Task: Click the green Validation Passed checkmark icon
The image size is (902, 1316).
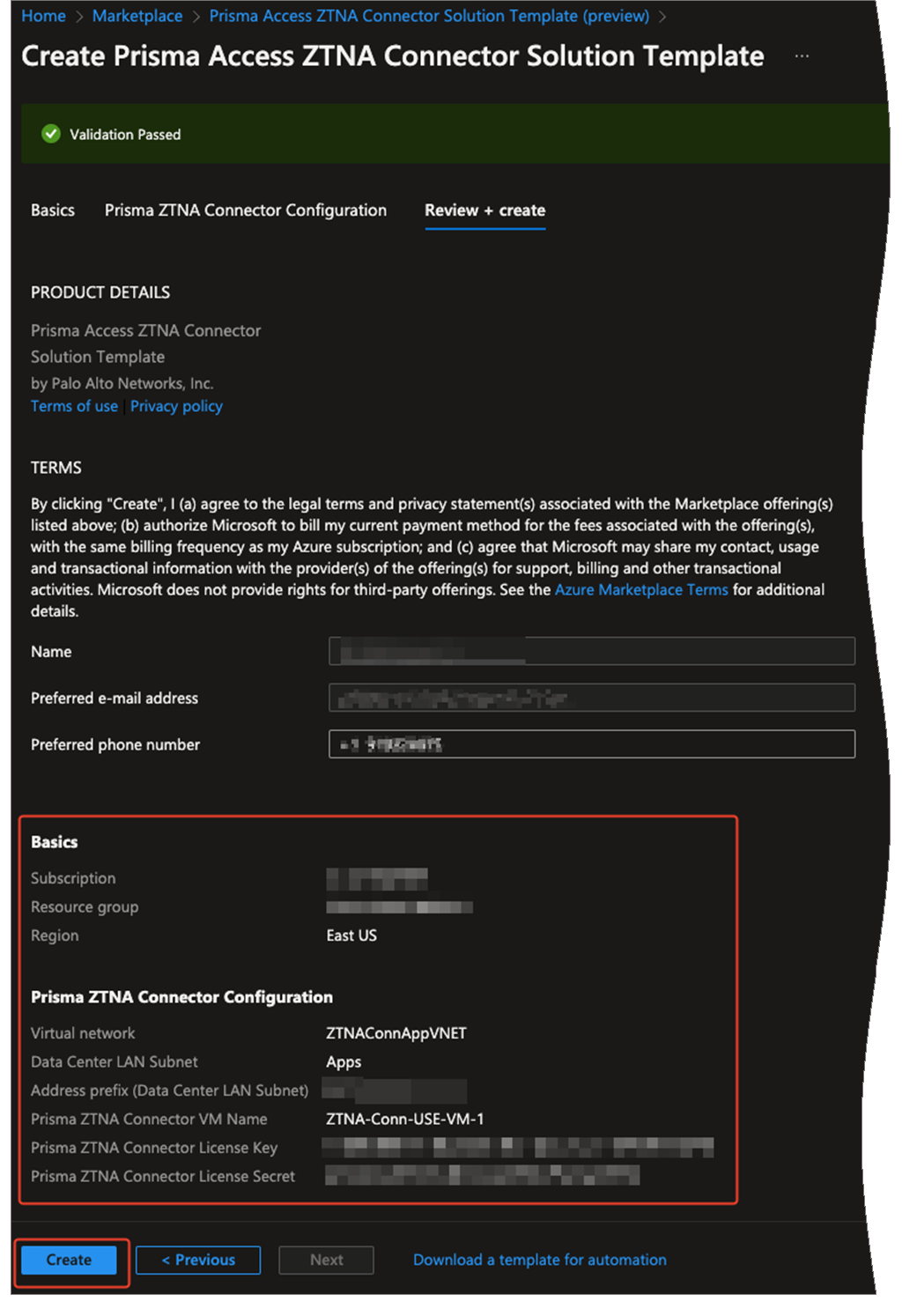Action: [x=51, y=134]
